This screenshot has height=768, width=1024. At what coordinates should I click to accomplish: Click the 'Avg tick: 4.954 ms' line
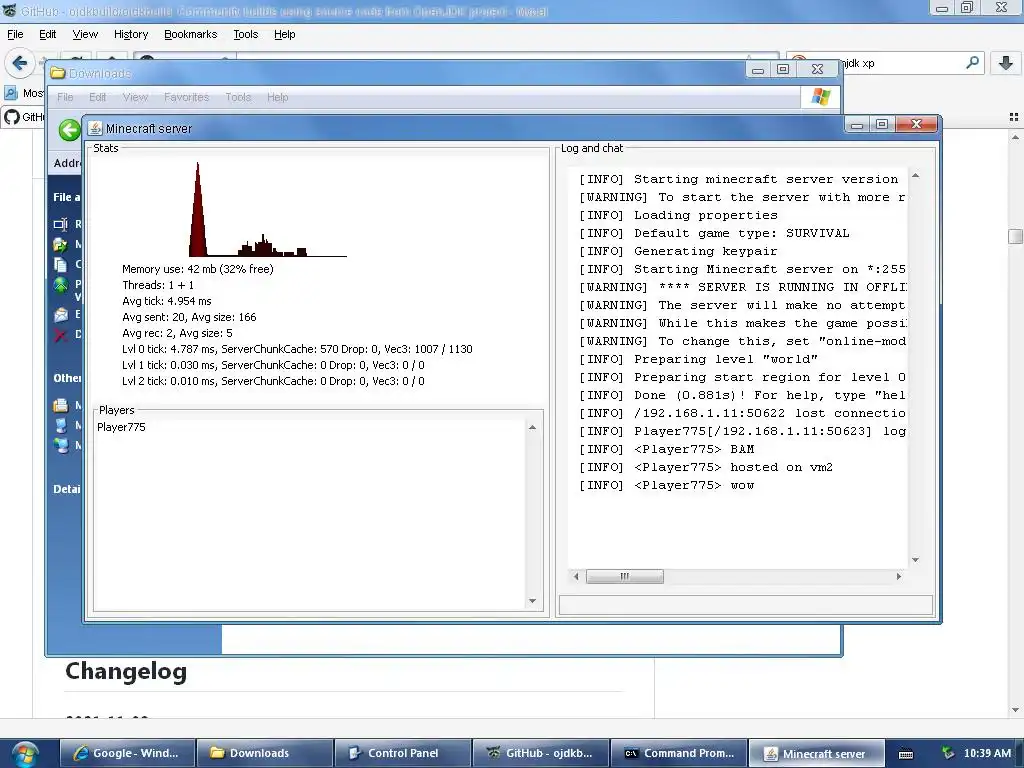coord(167,301)
